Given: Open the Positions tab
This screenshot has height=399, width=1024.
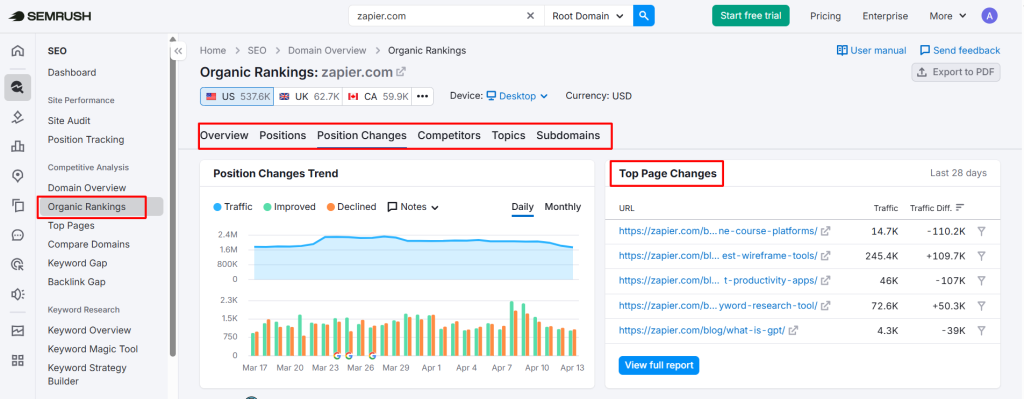Looking at the screenshot, I should pos(283,136).
